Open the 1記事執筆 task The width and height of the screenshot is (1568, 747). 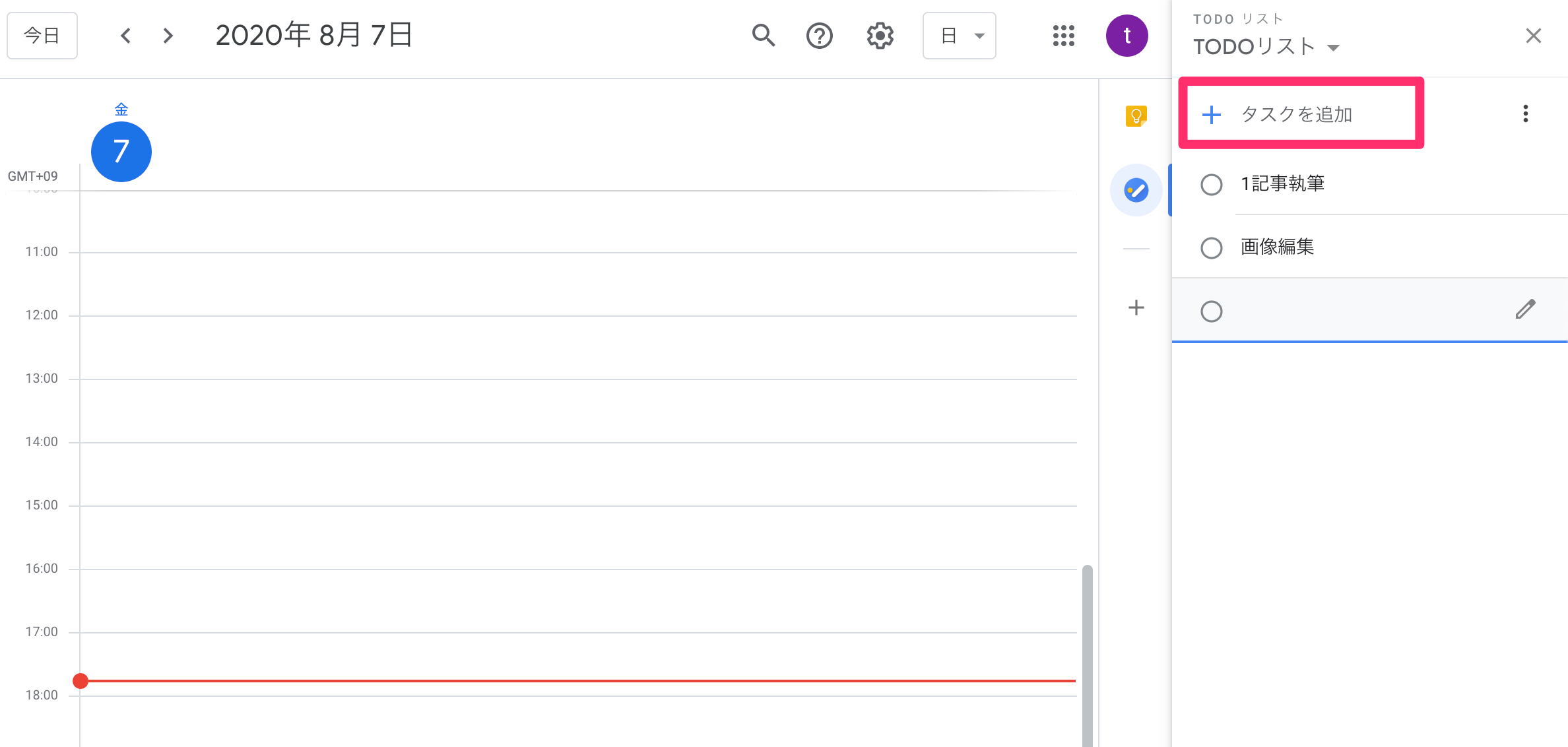(x=1283, y=183)
